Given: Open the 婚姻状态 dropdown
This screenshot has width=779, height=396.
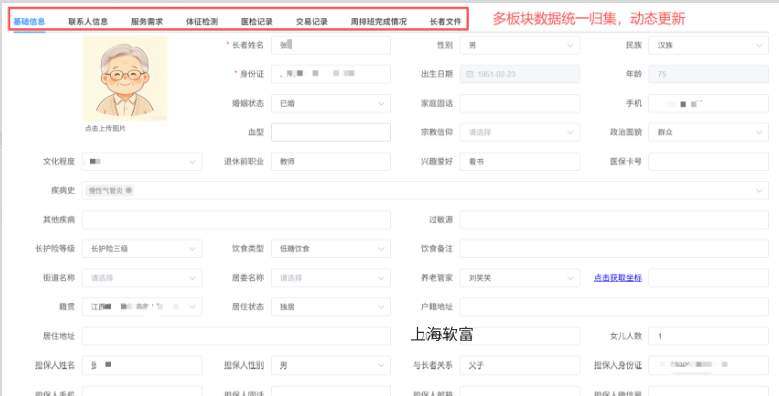Looking at the screenshot, I should 331,103.
